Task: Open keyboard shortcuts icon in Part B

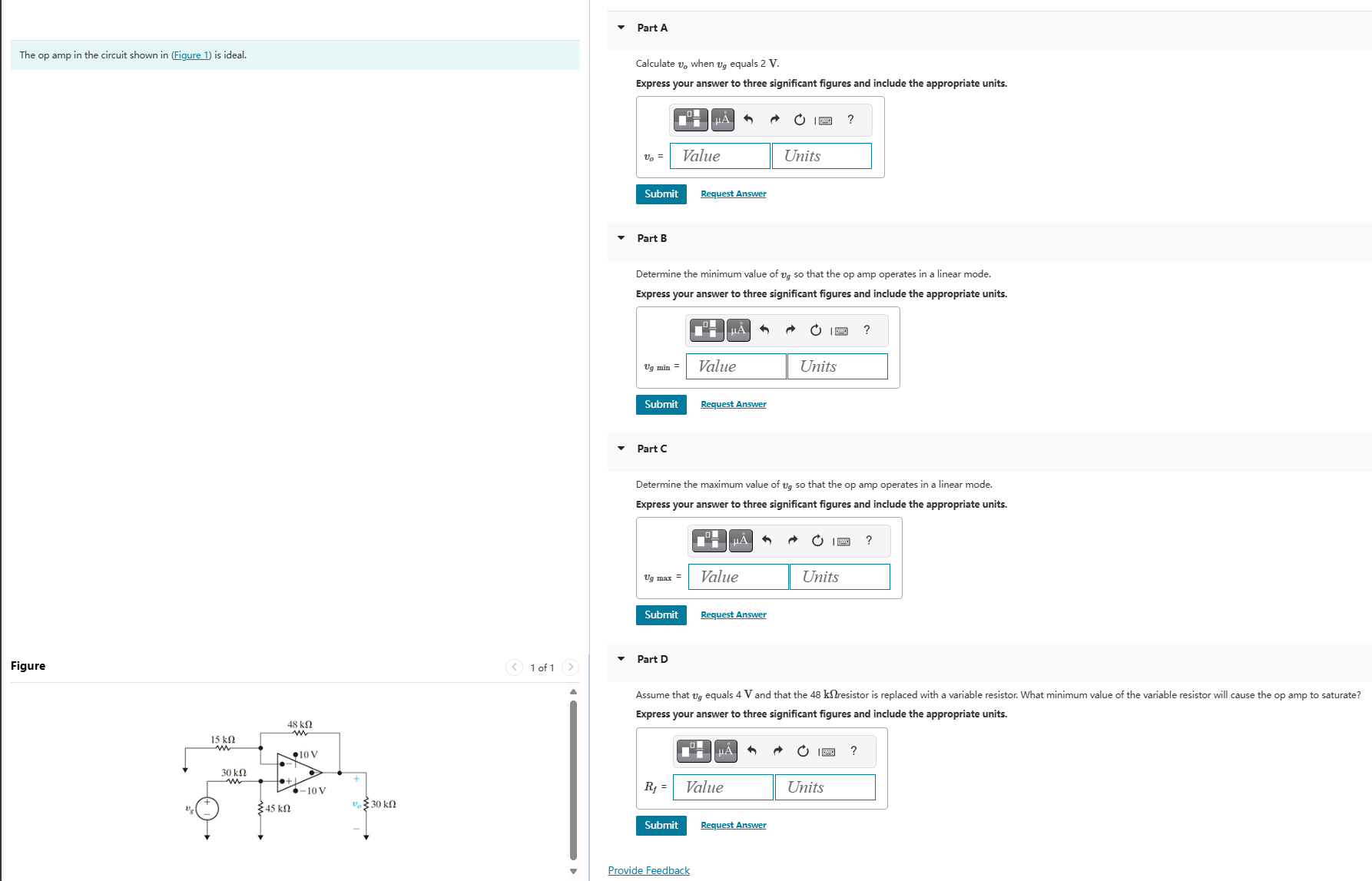Action: (840, 331)
